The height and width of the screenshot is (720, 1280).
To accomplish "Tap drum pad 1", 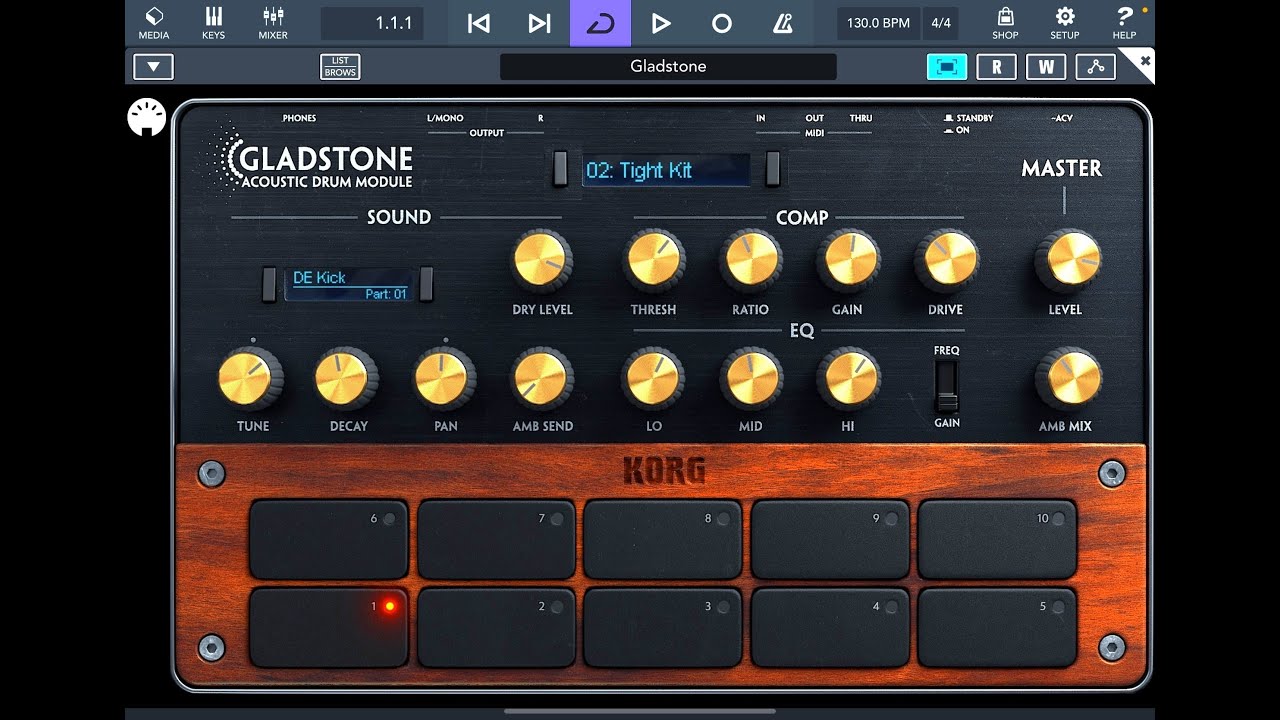I will point(328,627).
